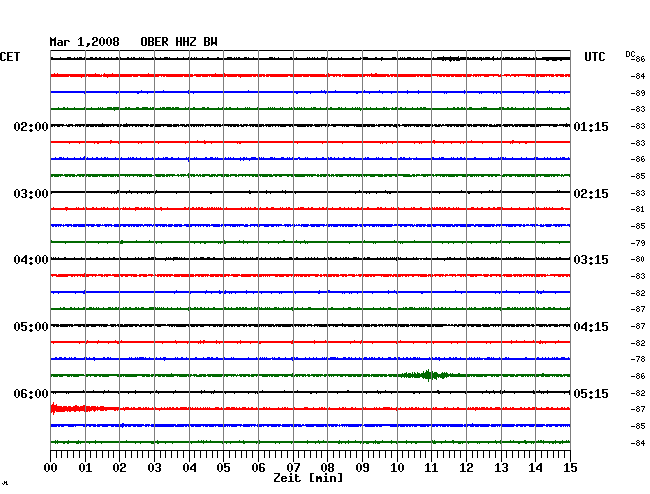The image size is (650, 494).
Task: Select the 06:00 CET time label
Action: point(31,393)
